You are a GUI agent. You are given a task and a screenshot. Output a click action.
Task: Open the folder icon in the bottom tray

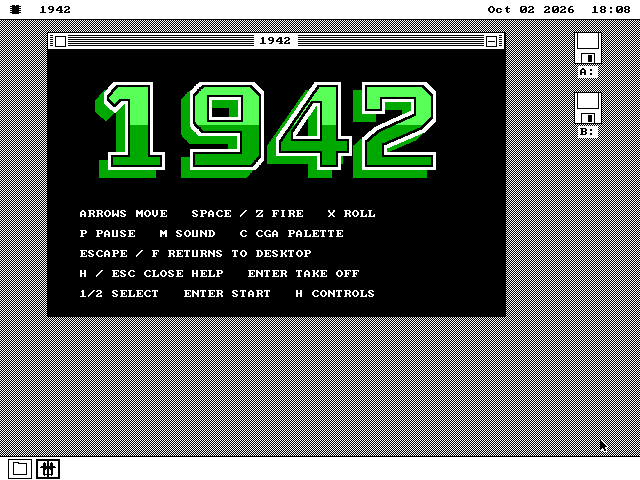(20, 469)
